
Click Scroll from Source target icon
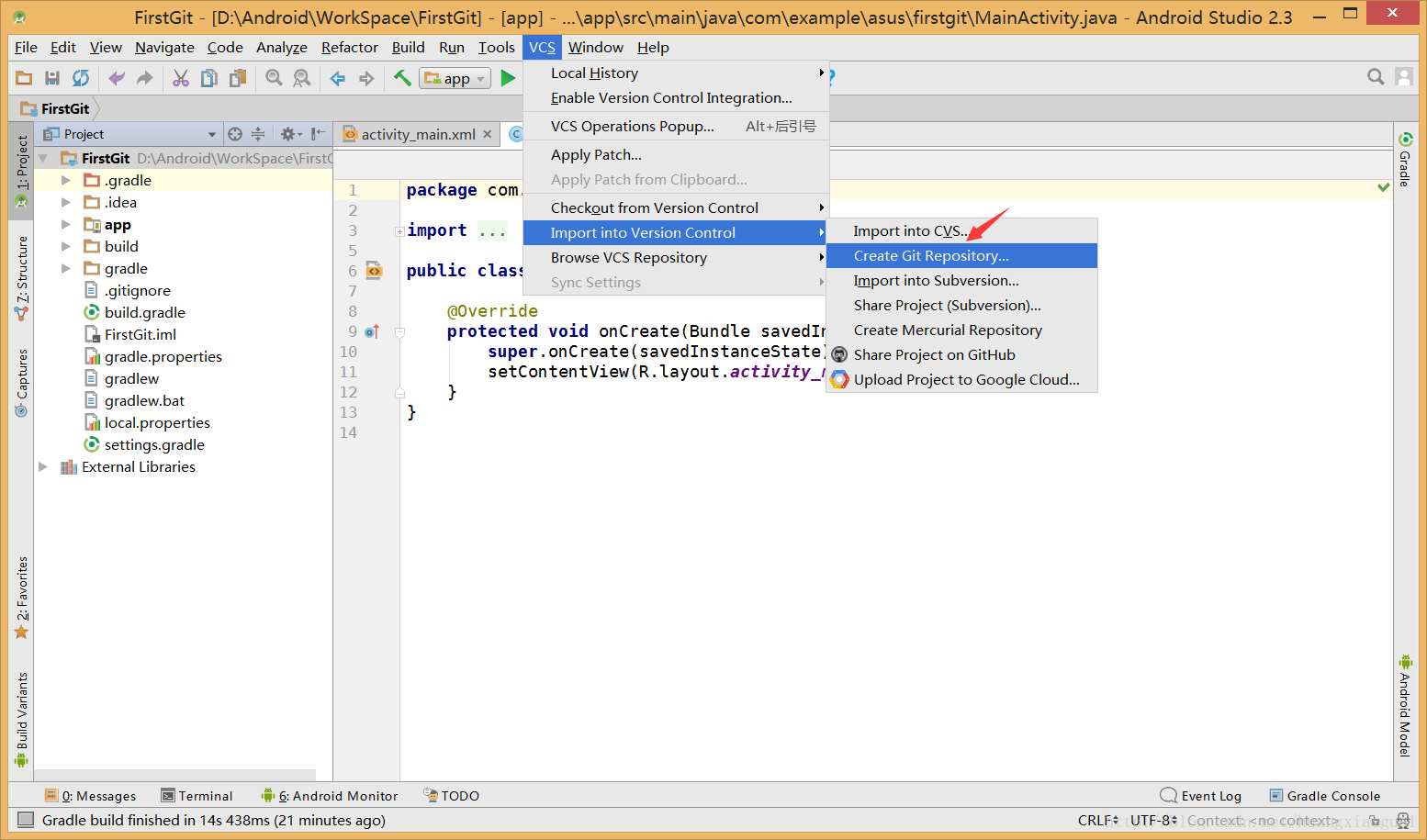(x=235, y=134)
